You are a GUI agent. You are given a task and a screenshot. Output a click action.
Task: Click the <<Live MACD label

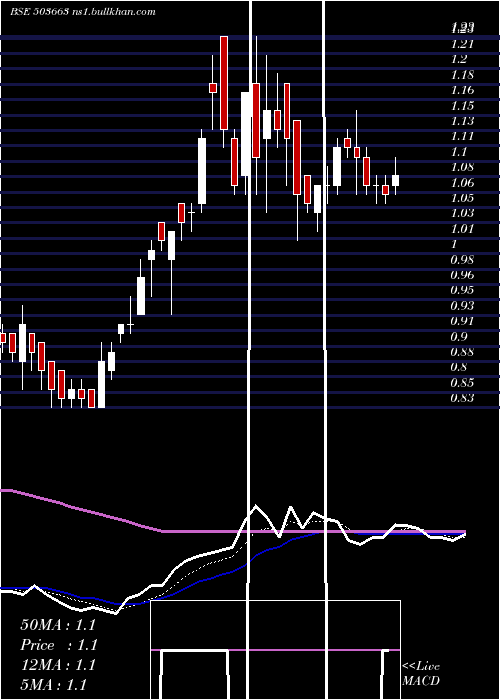421,673
